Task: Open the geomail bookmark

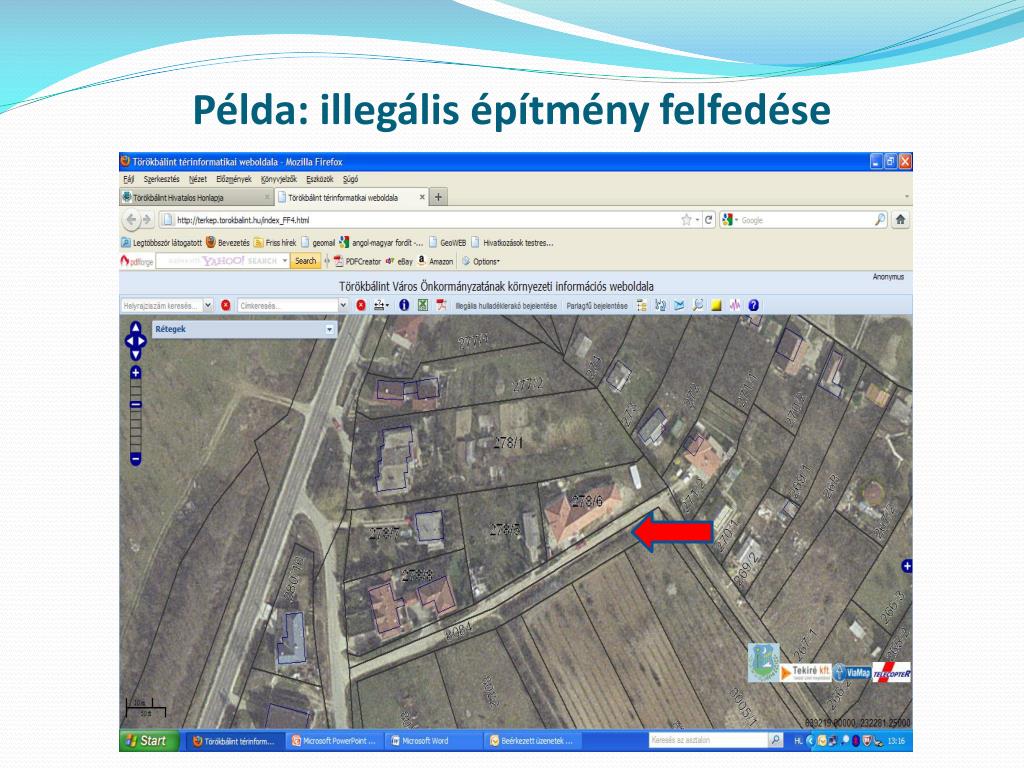Action: [x=318, y=243]
